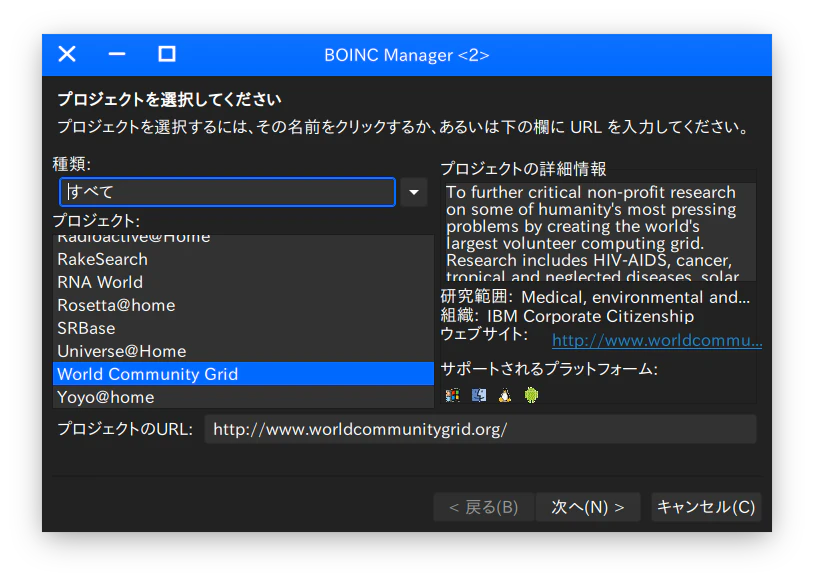Open the 種類 dropdown arrow
The width and height of the screenshot is (814, 582).
(414, 193)
